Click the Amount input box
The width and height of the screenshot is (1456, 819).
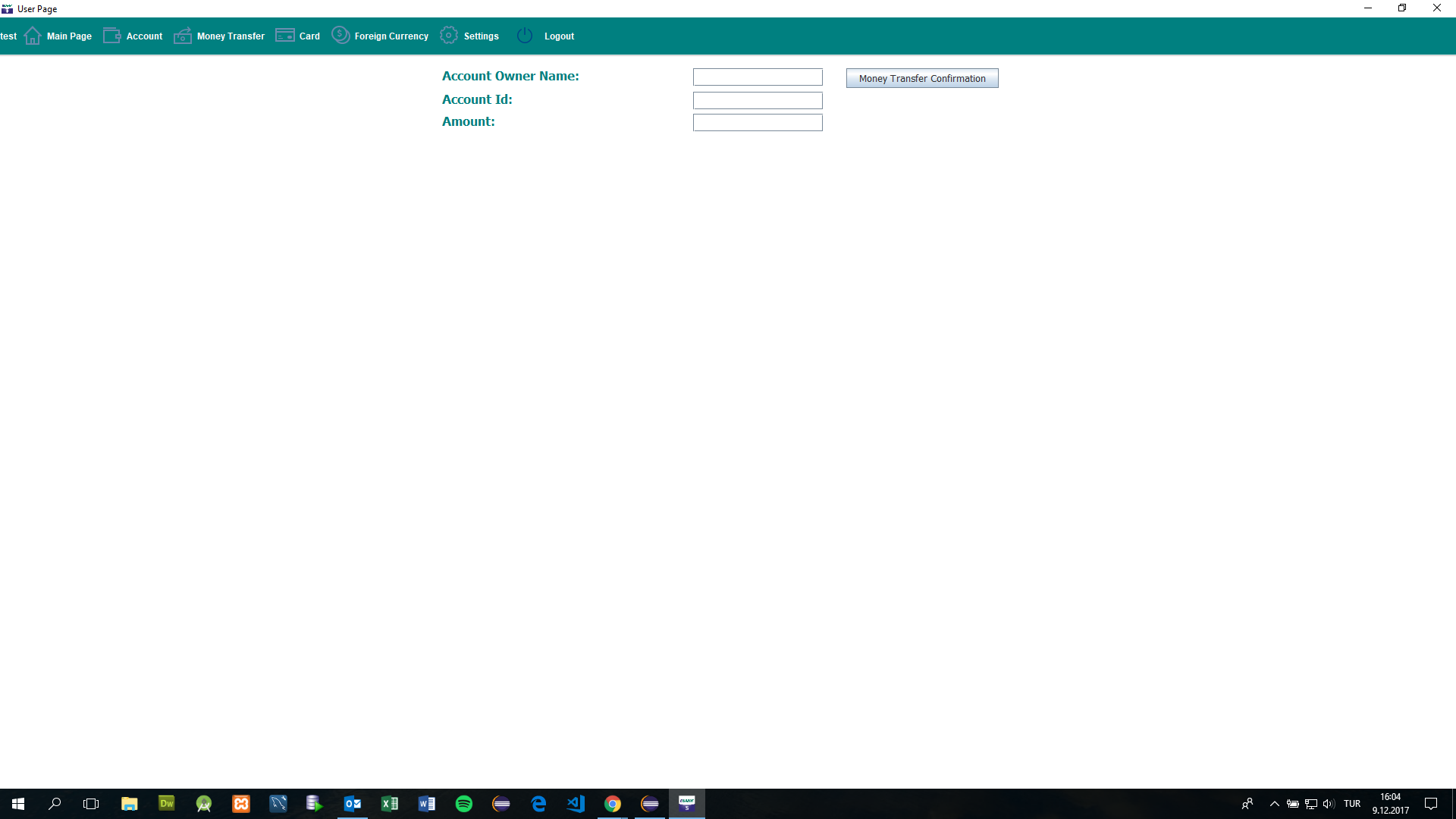tap(757, 122)
